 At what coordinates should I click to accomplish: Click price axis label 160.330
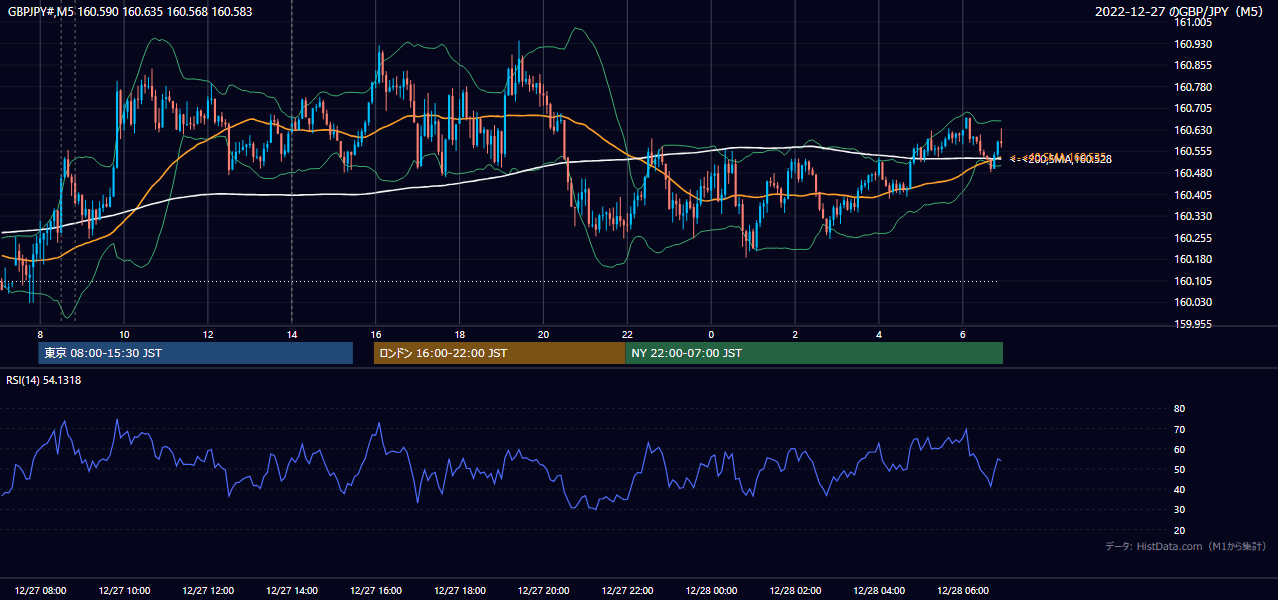(x=1193, y=216)
